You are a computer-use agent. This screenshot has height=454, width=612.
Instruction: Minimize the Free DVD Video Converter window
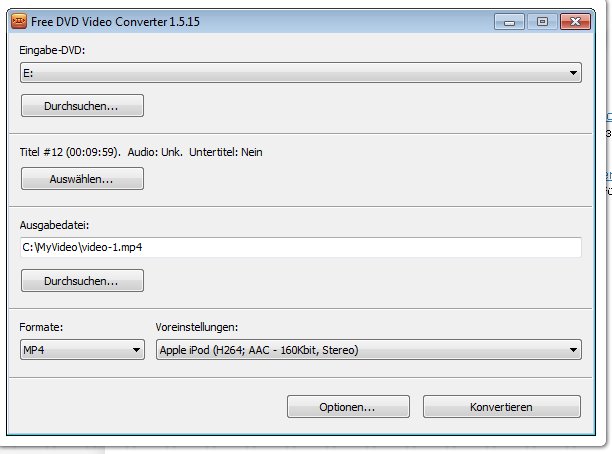click(513, 21)
